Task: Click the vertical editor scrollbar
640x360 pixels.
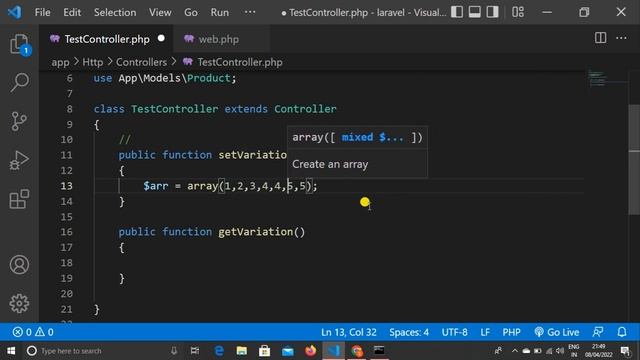Action: coord(634,159)
